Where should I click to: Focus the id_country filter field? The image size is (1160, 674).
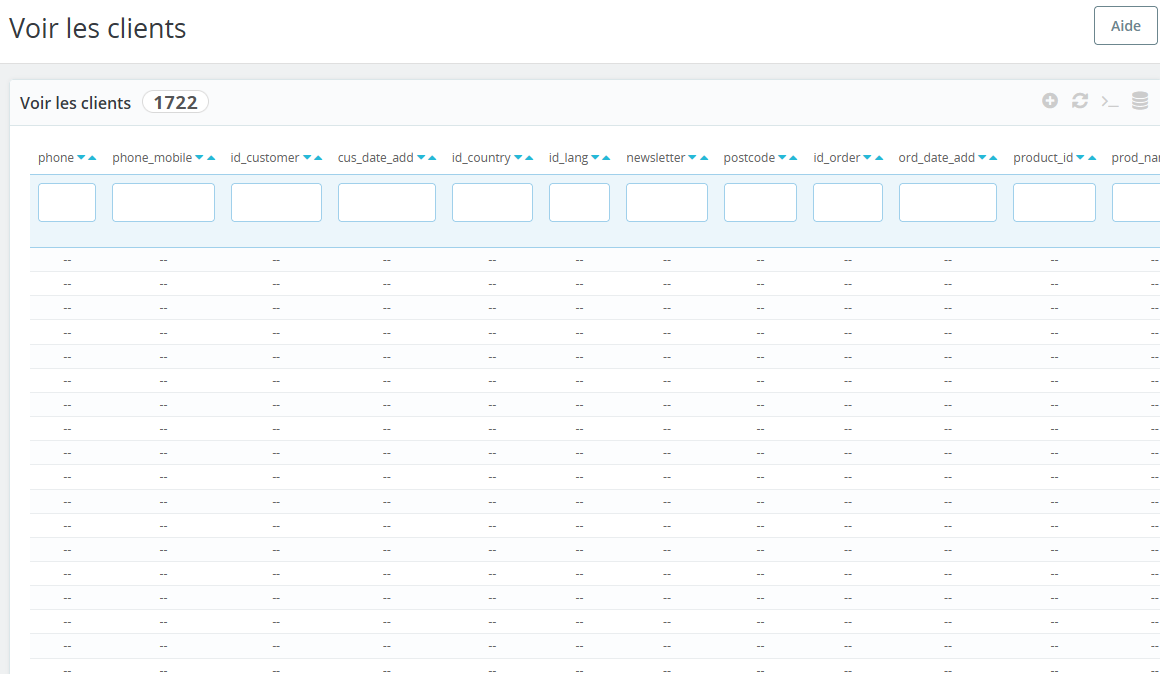pyautogui.click(x=492, y=202)
